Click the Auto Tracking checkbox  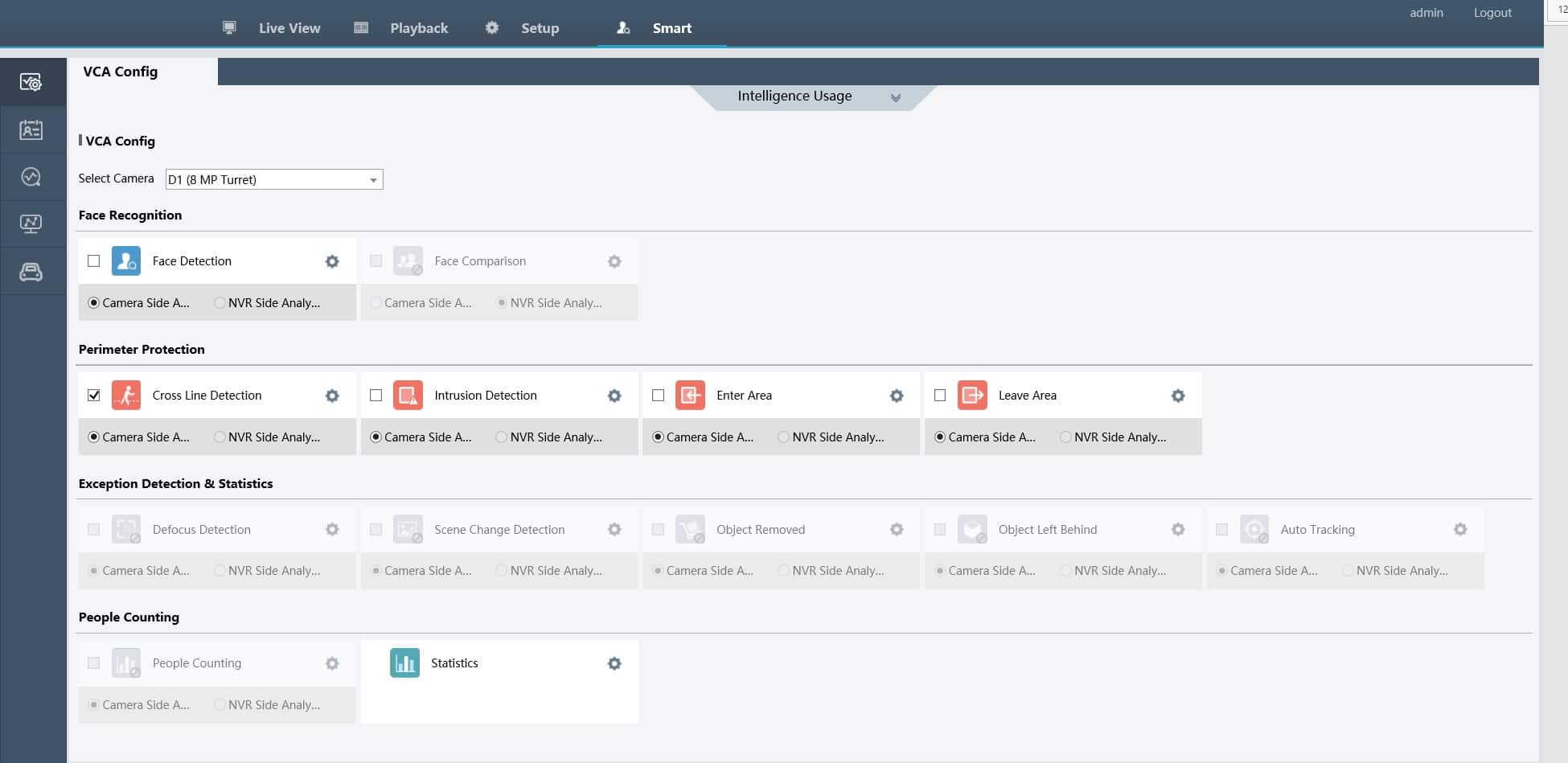click(1221, 529)
